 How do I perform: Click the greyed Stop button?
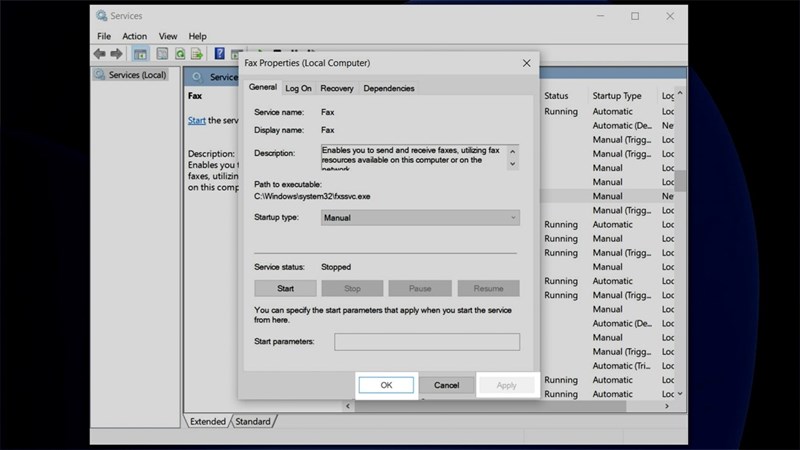pos(352,288)
